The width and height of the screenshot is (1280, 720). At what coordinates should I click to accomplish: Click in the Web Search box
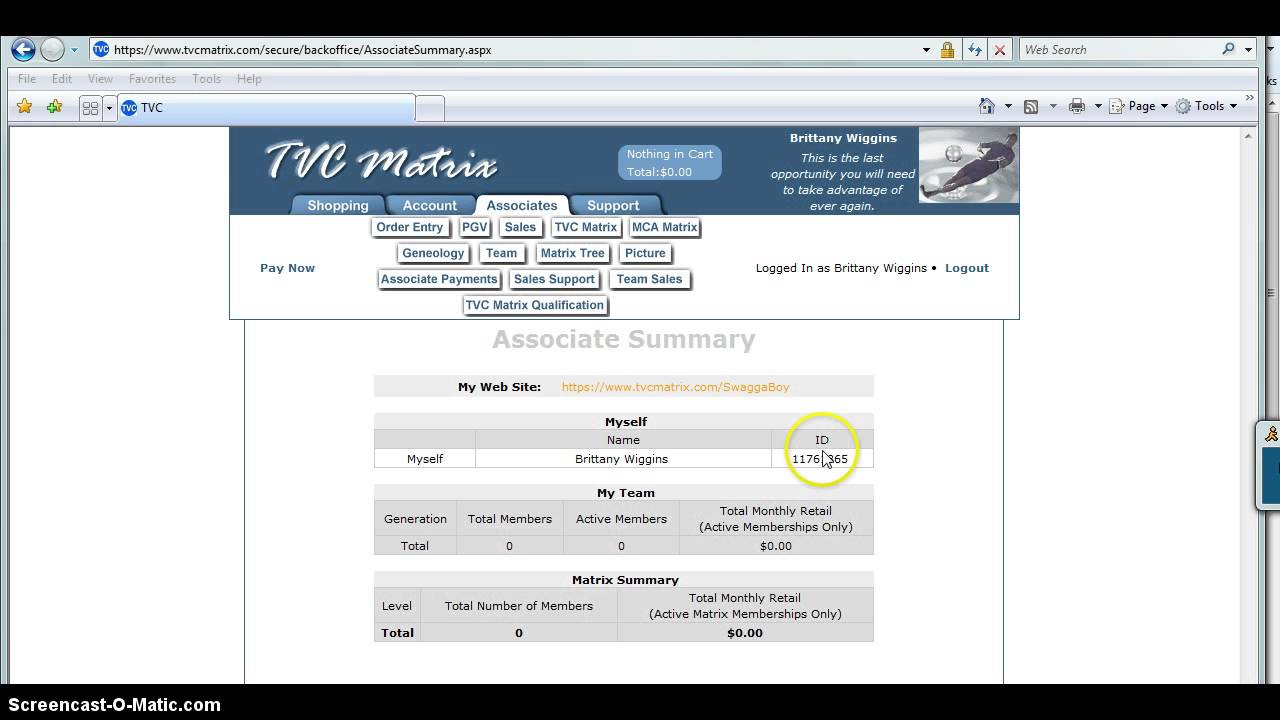pyautogui.click(x=1118, y=49)
